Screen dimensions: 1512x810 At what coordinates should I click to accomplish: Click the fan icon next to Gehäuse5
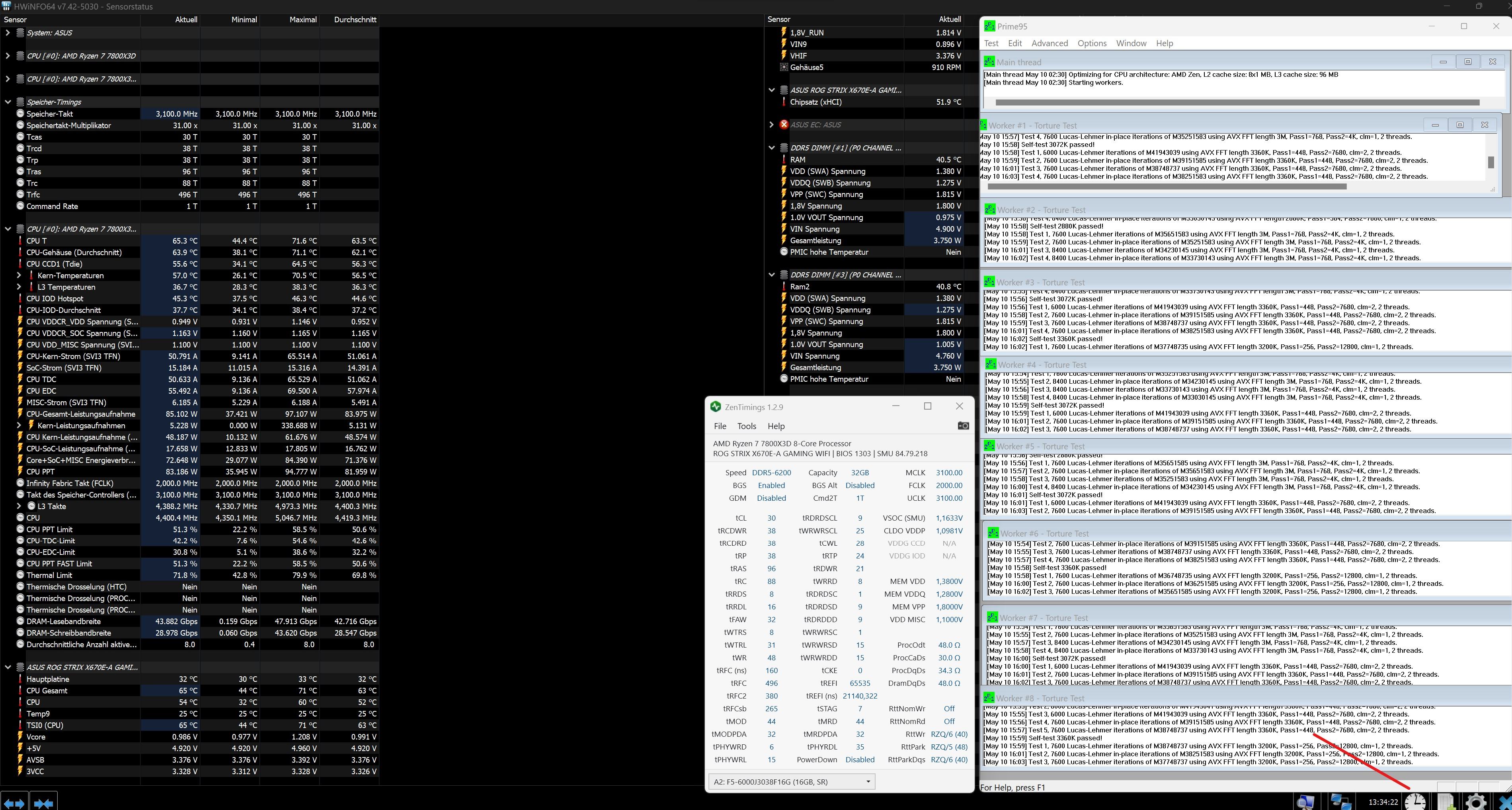(x=784, y=67)
